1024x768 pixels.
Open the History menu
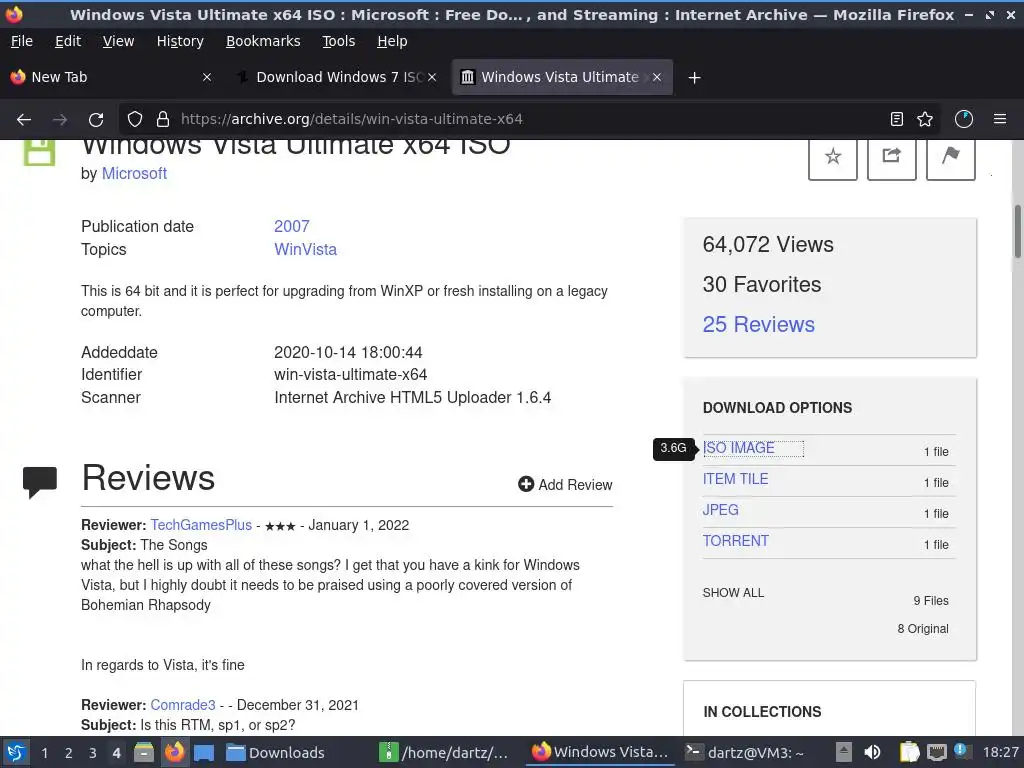pyautogui.click(x=180, y=41)
